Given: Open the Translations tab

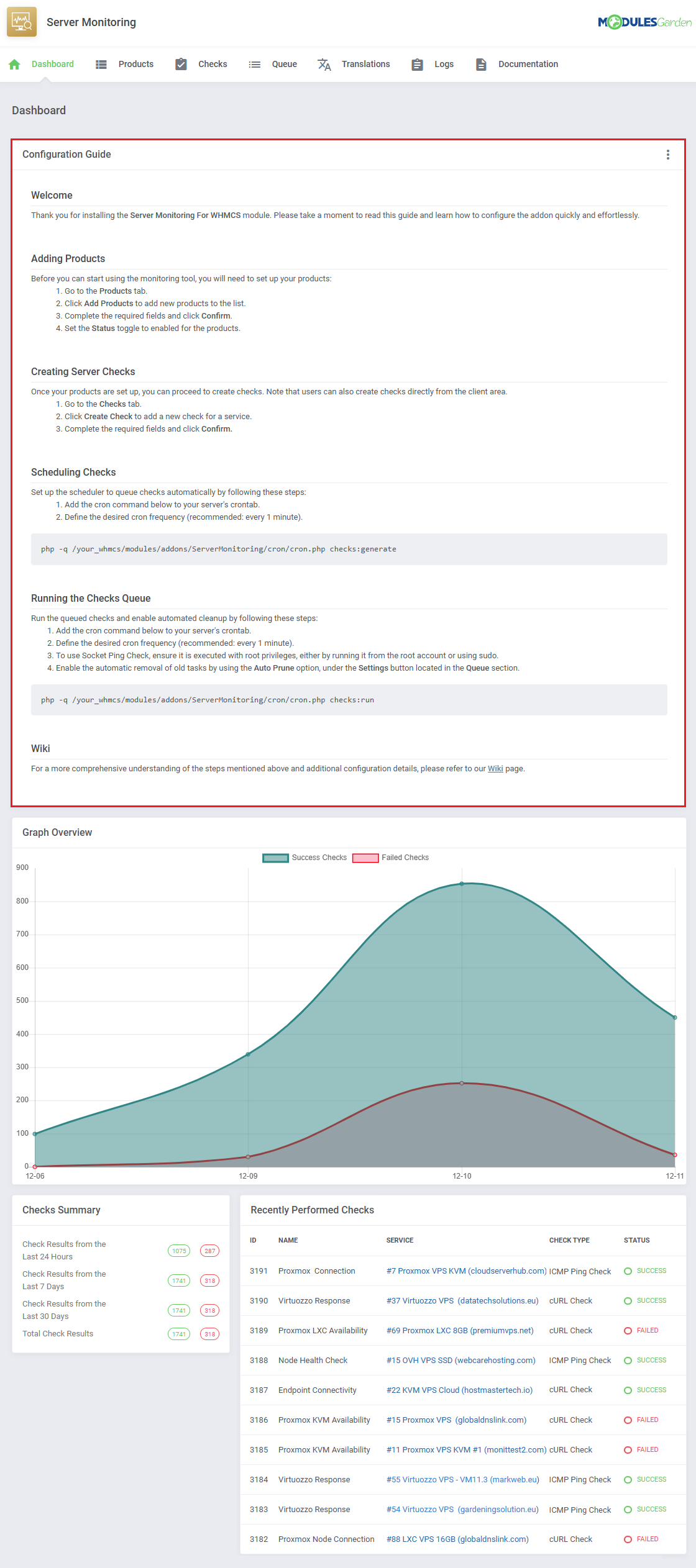Looking at the screenshot, I should 366,64.
